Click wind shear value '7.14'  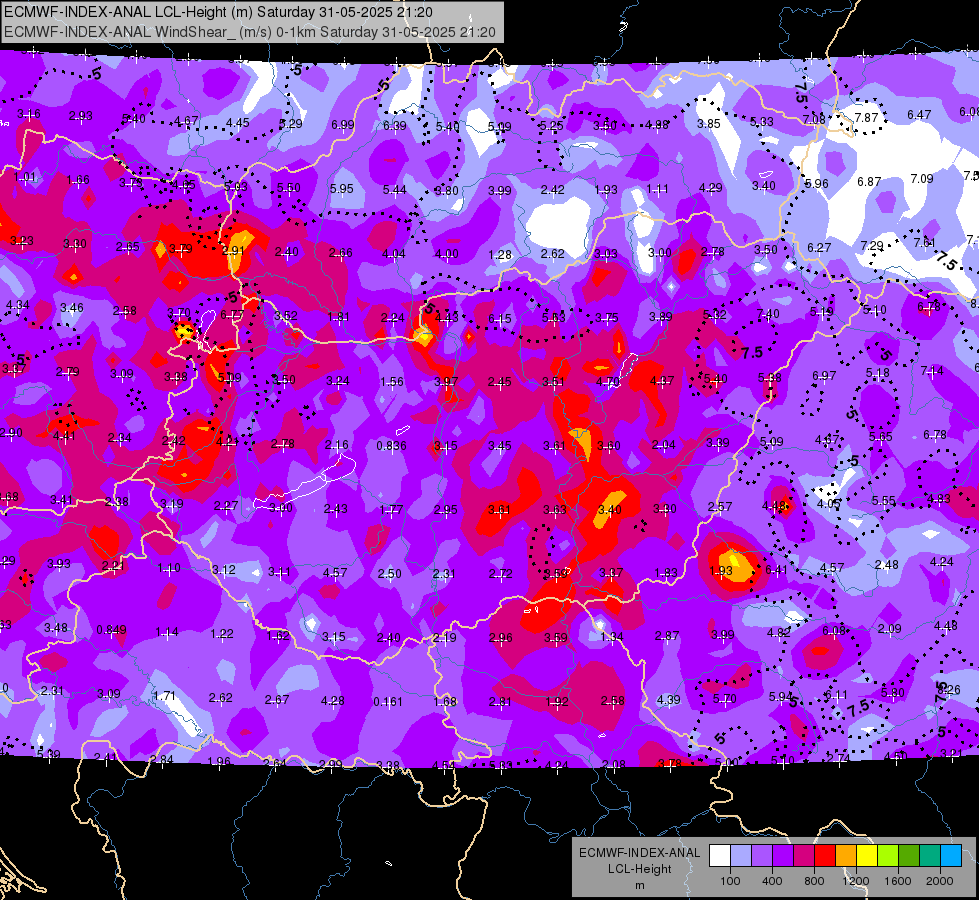[x=932, y=371]
